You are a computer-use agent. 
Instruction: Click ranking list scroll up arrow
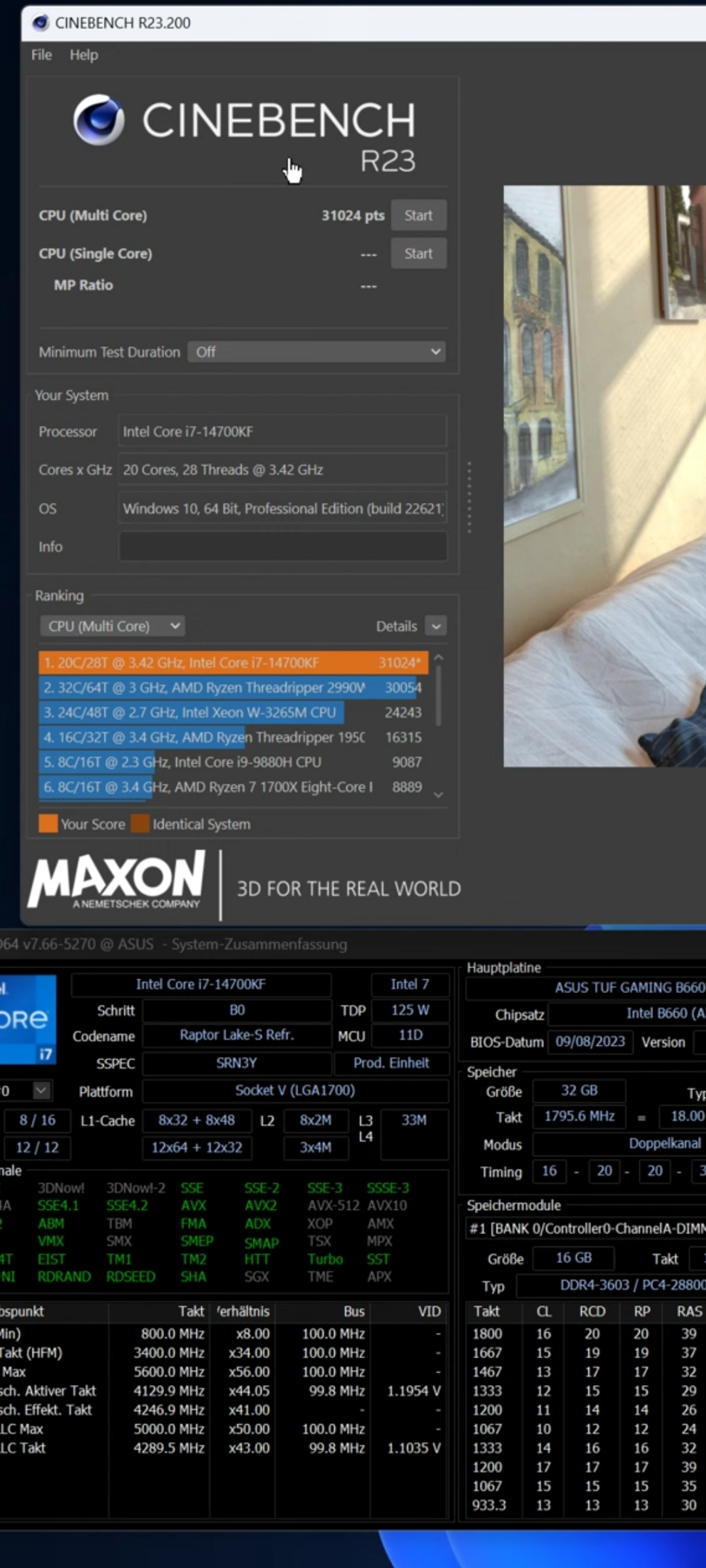point(439,658)
